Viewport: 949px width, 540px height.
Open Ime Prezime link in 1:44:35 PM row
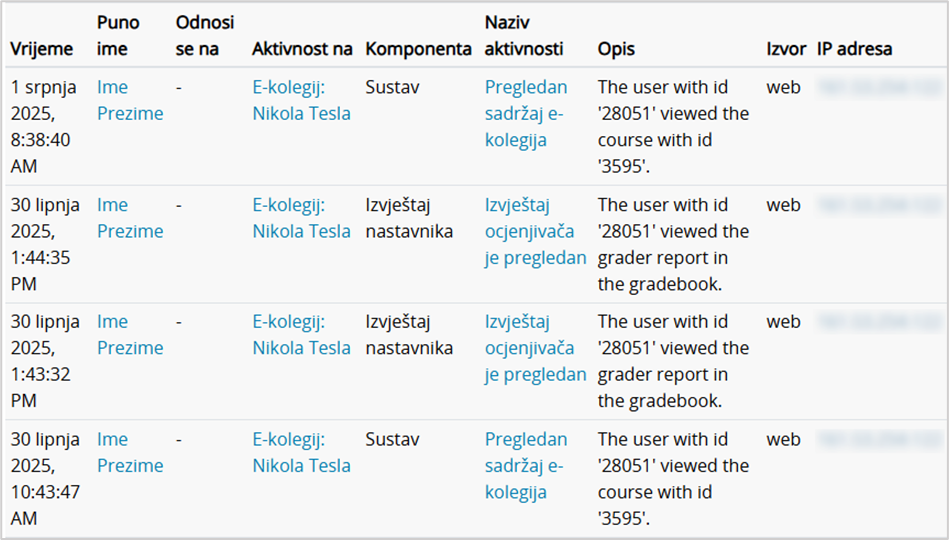pos(129,218)
